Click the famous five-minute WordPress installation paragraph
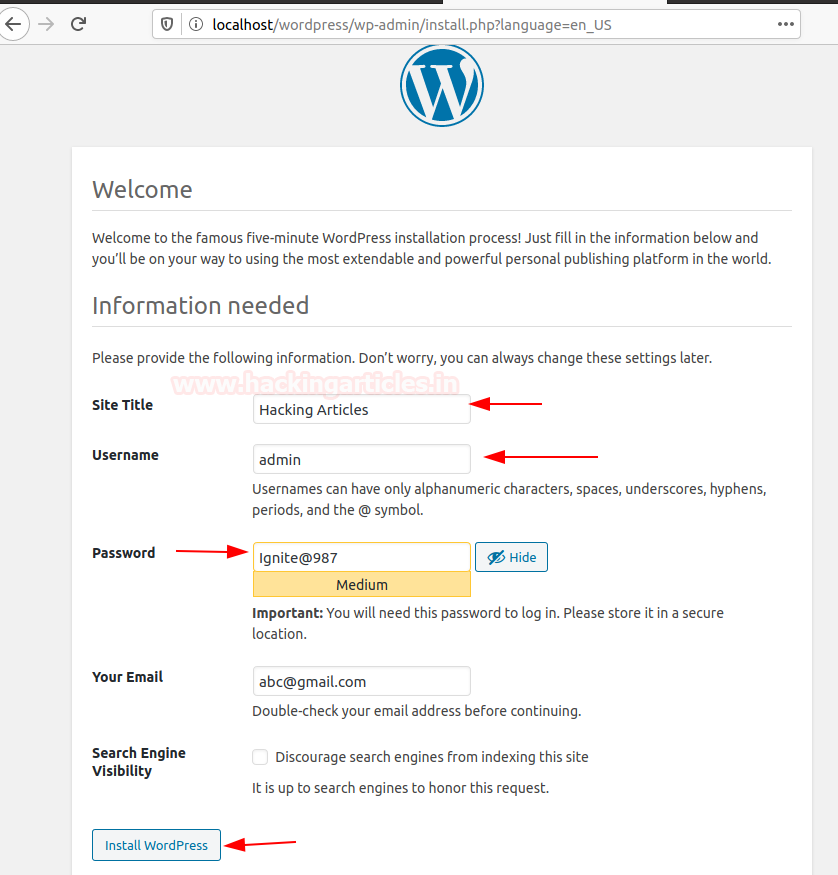This screenshot has width=838, height=875. point(431,248)
